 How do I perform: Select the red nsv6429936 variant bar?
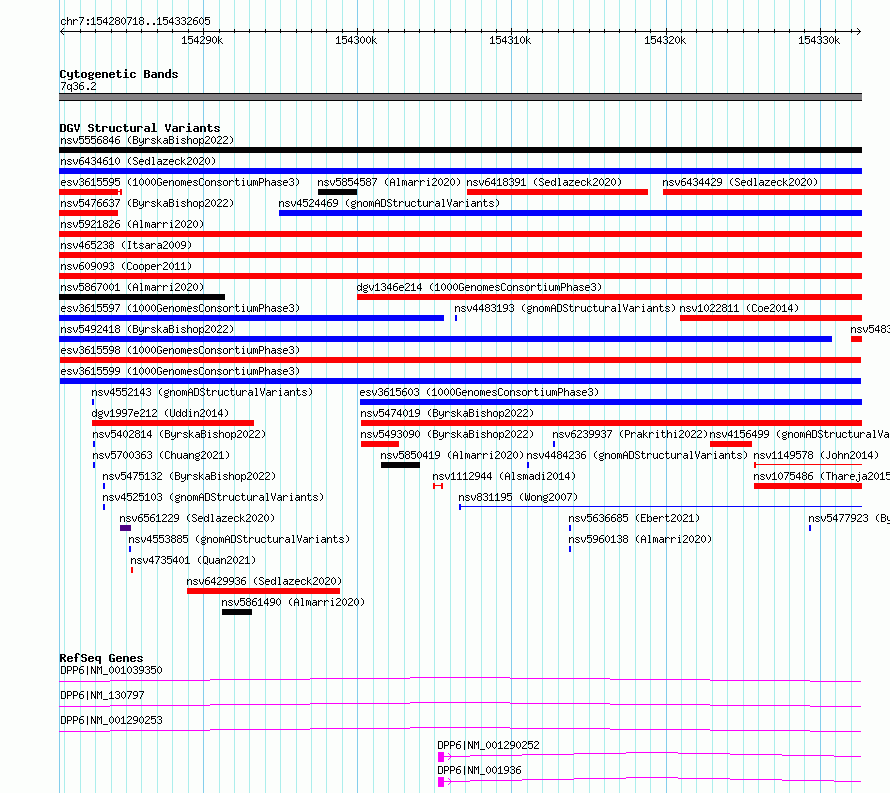click(263, 591)
